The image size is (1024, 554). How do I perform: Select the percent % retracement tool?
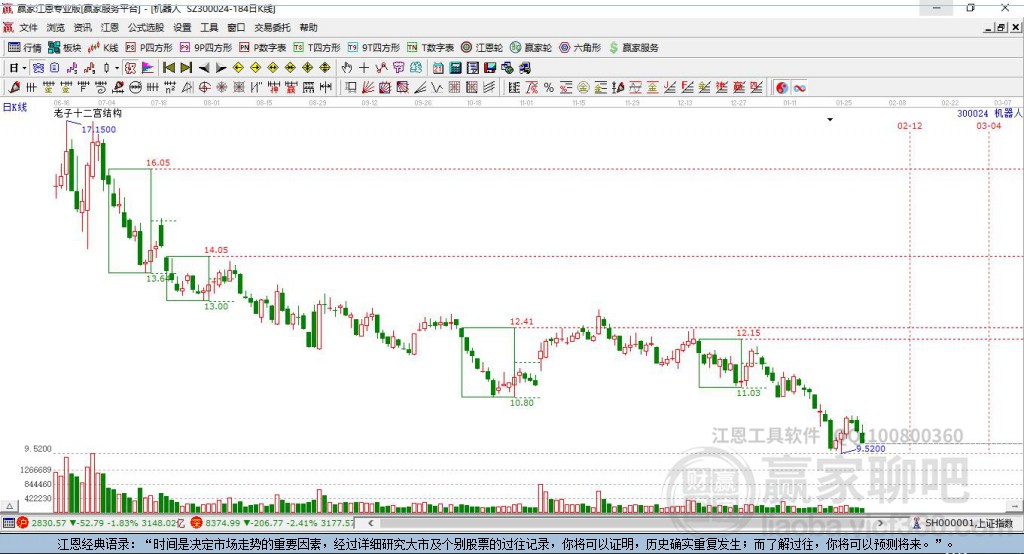[x=549, y=88]
